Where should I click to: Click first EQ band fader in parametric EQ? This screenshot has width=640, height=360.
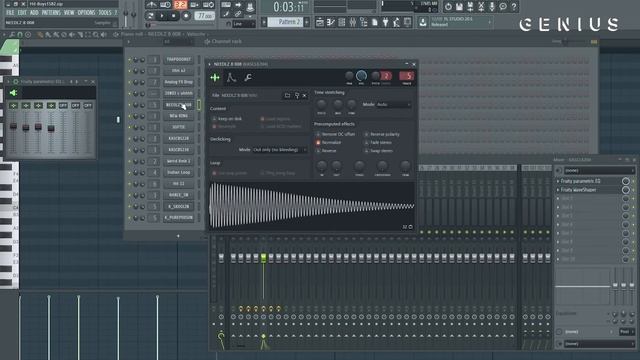(x=13, y=127)
